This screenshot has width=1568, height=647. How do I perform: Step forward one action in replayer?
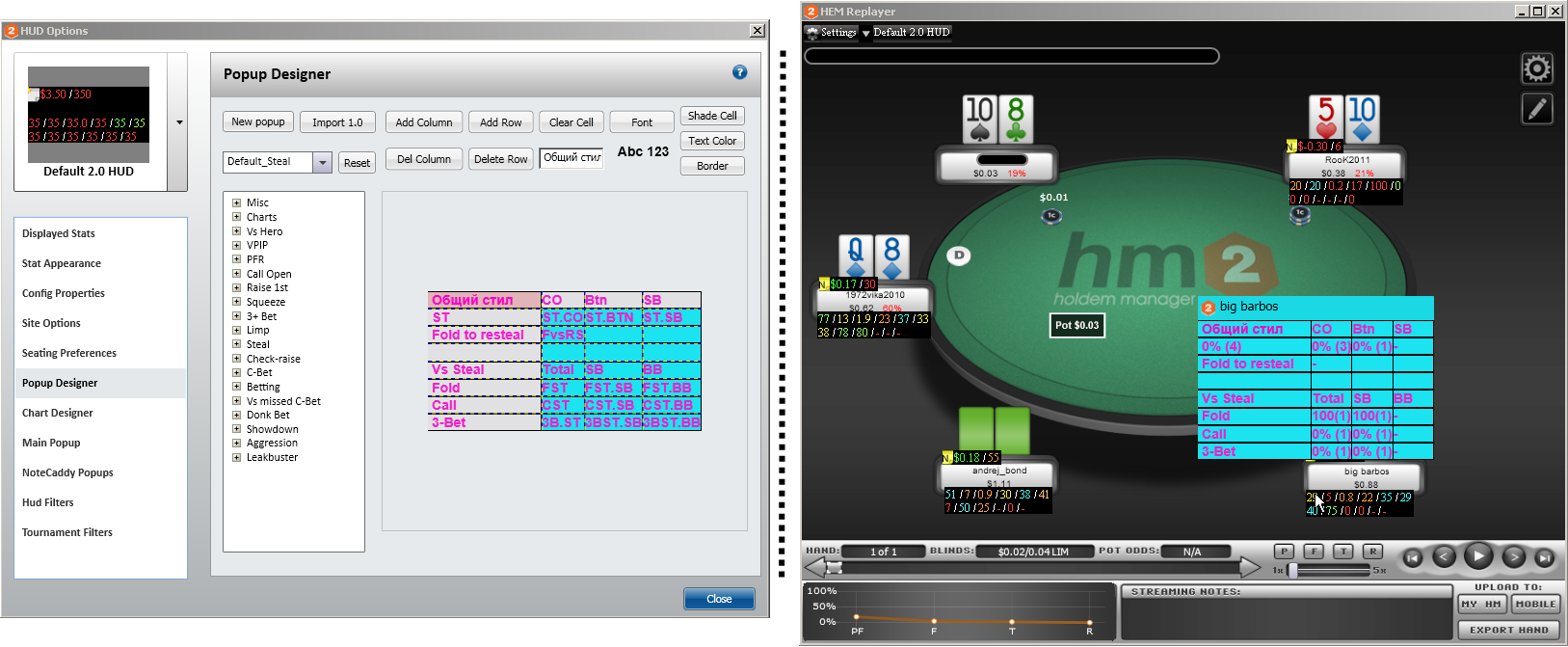[x=1514, y=556]
